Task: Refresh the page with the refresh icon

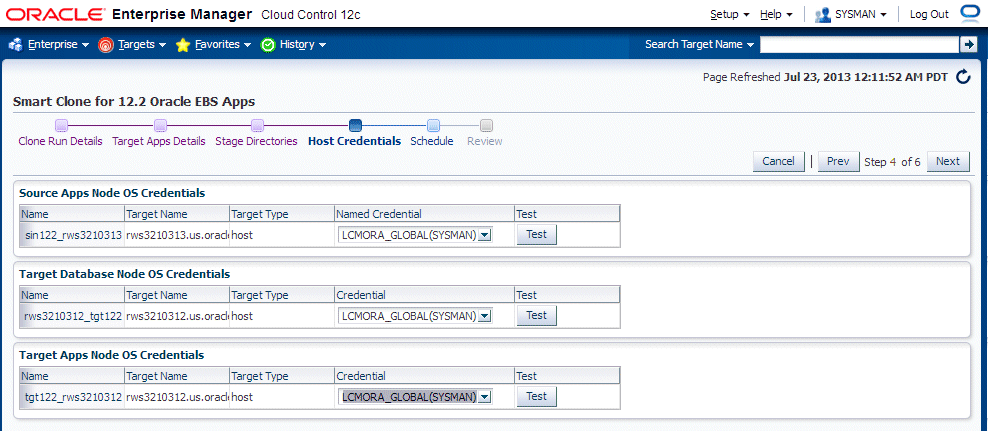Action: coord(963,78)
